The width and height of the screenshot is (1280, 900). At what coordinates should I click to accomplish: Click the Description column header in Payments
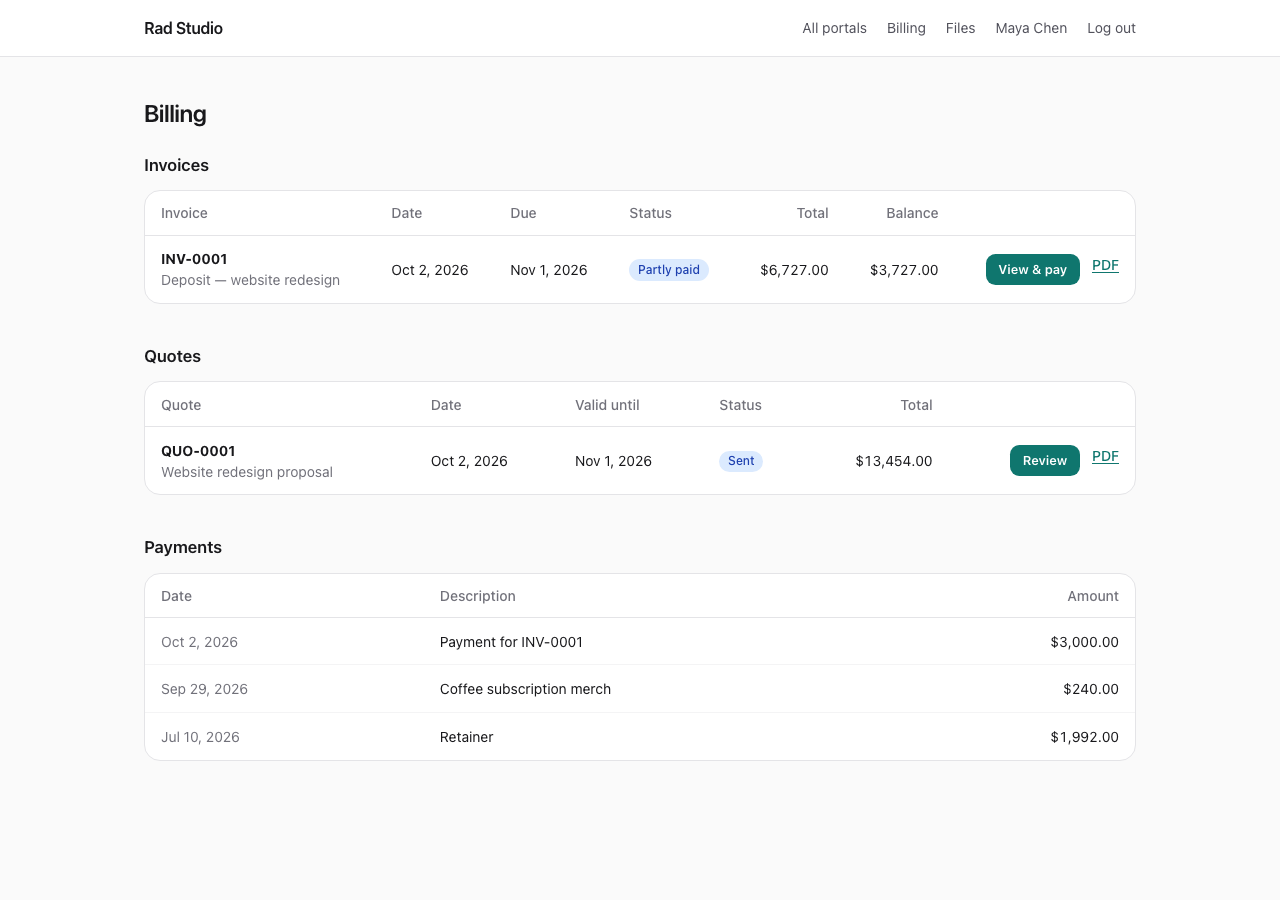coord(478,596)
